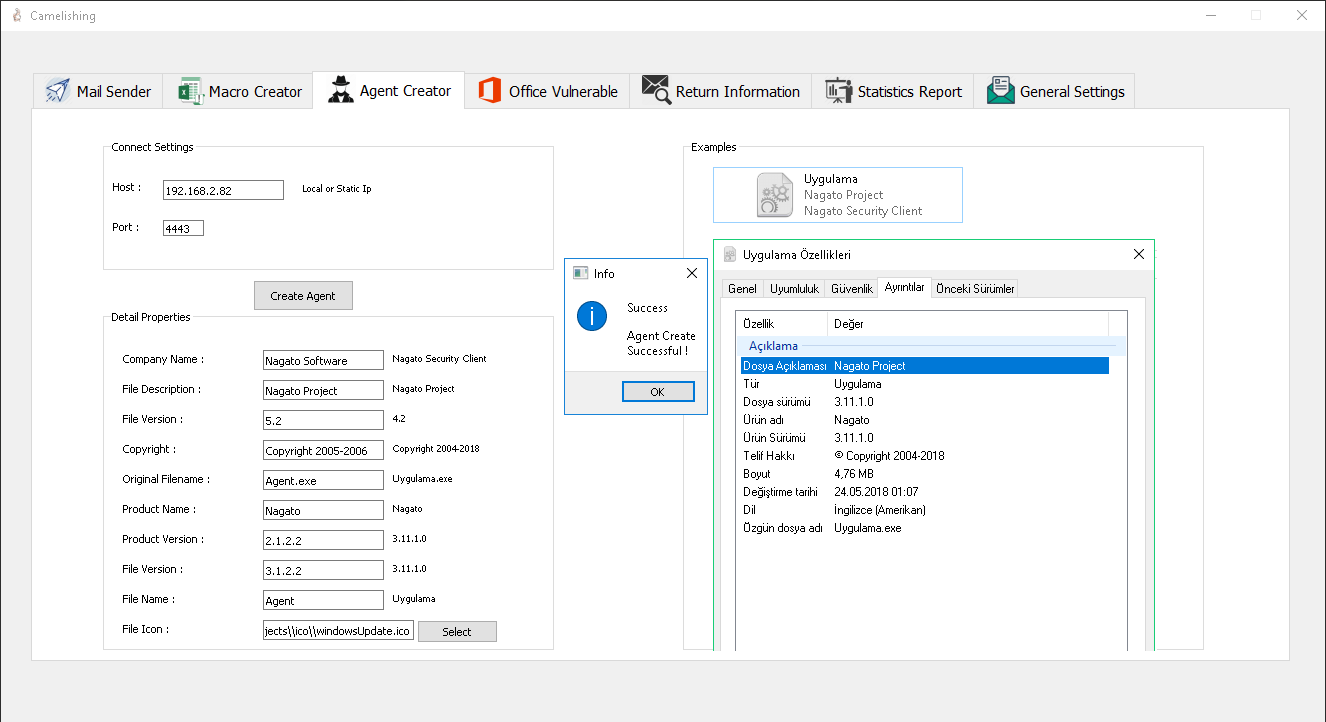The width and height of the screenshot is (1326, 722).
Task: Click the File Icon path field
Action: tap(338, 631)
